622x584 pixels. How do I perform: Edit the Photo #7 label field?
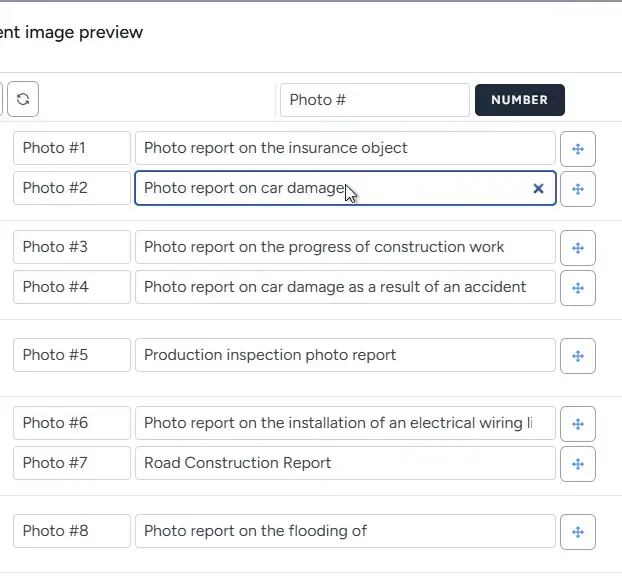tap(72, 463)
